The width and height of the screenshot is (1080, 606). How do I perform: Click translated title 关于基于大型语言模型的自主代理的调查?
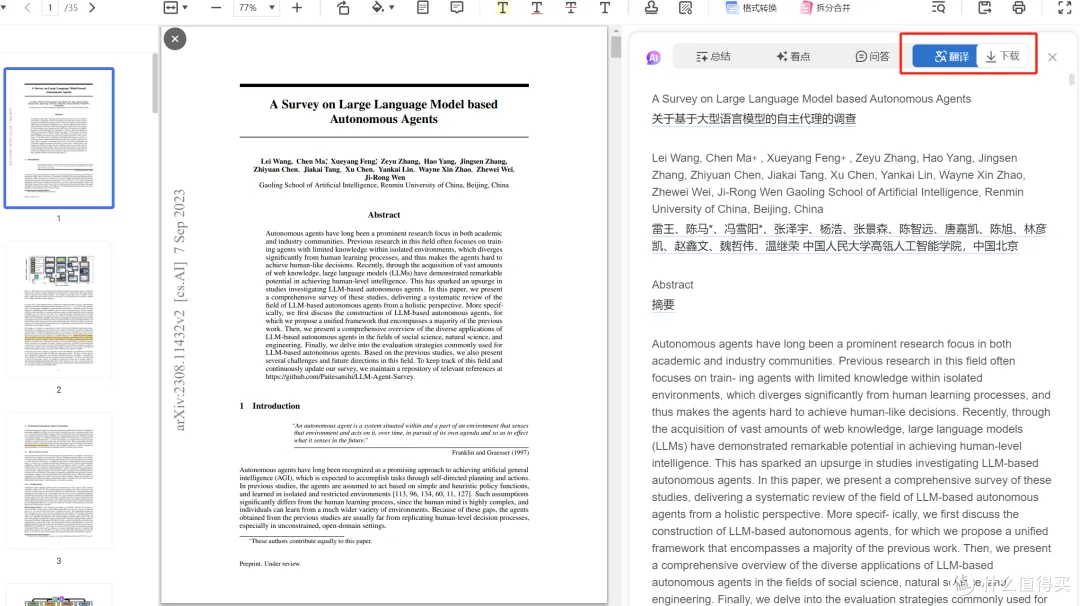(x=754, y=118)
